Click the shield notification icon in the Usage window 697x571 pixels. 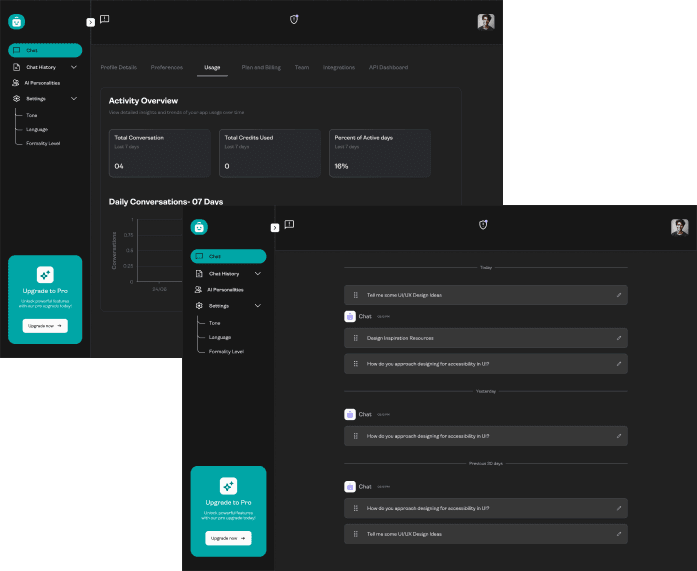[294, 19]
